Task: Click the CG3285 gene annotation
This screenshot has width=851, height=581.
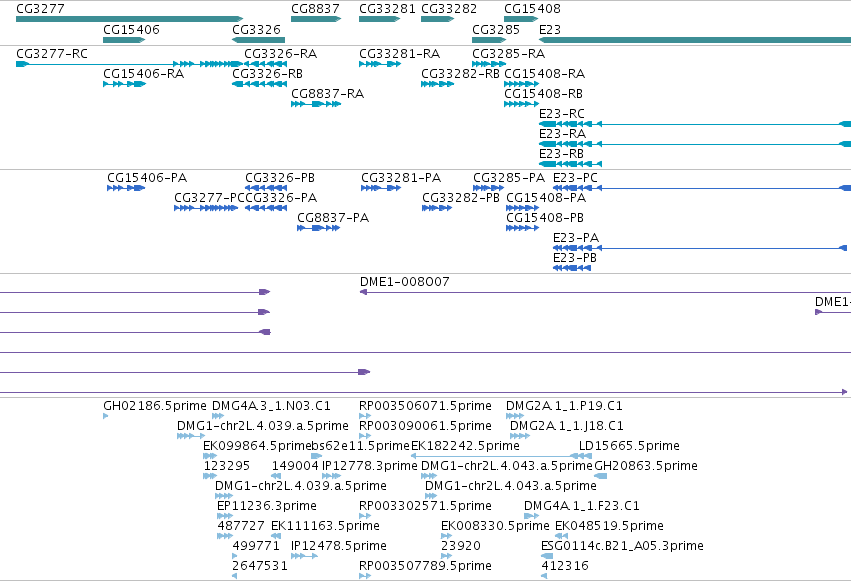Action: (x=489, y=40)
